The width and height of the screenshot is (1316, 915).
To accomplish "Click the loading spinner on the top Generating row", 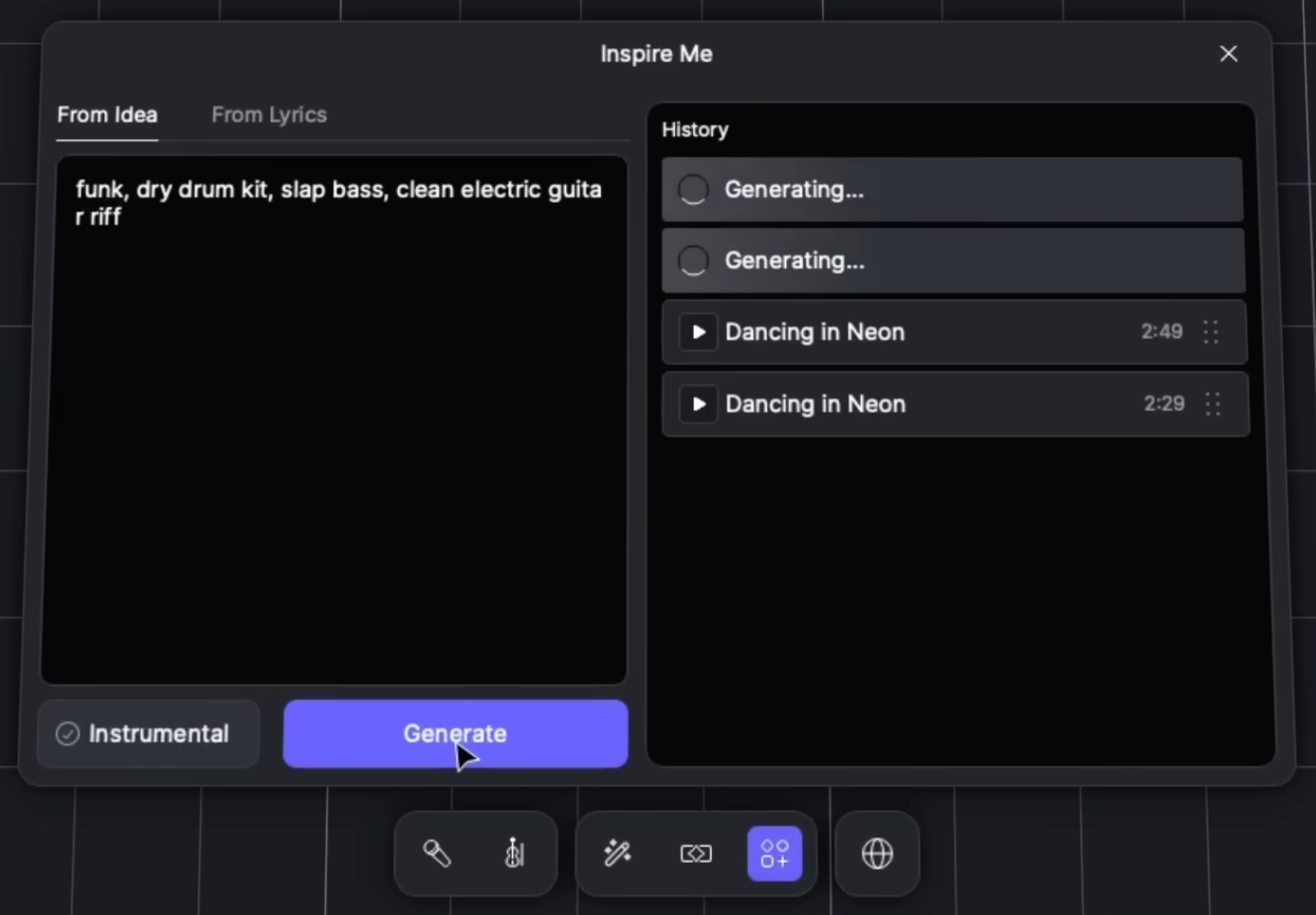I will coord(693,189).
